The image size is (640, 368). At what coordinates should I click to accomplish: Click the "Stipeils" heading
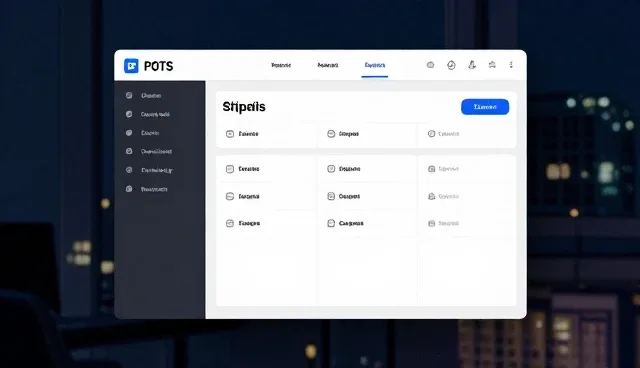click(244, 107)
